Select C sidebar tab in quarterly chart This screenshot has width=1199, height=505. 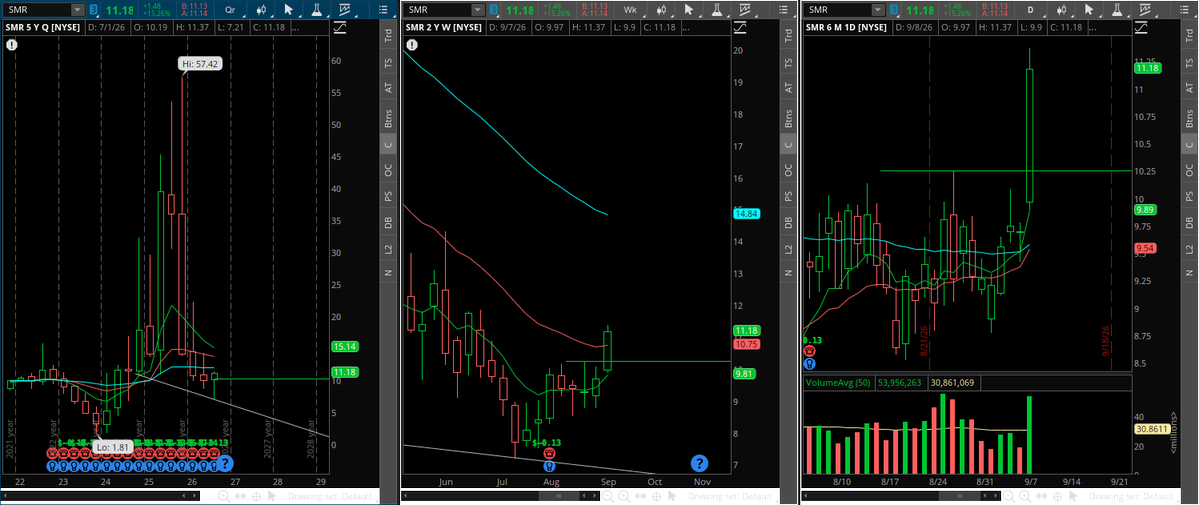(x=388, y=144)
